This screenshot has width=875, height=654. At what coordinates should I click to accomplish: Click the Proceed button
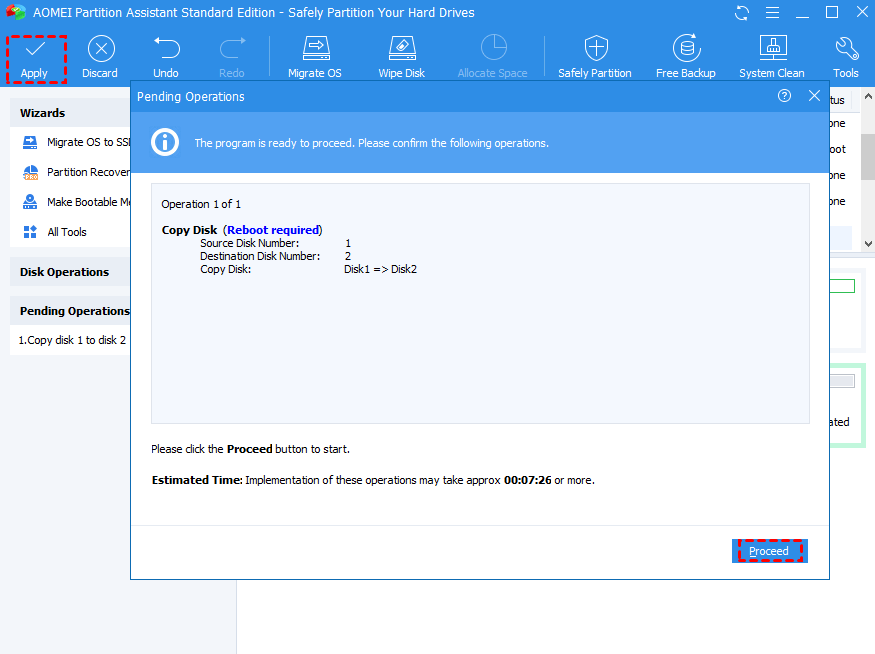[x=769, y=551]
